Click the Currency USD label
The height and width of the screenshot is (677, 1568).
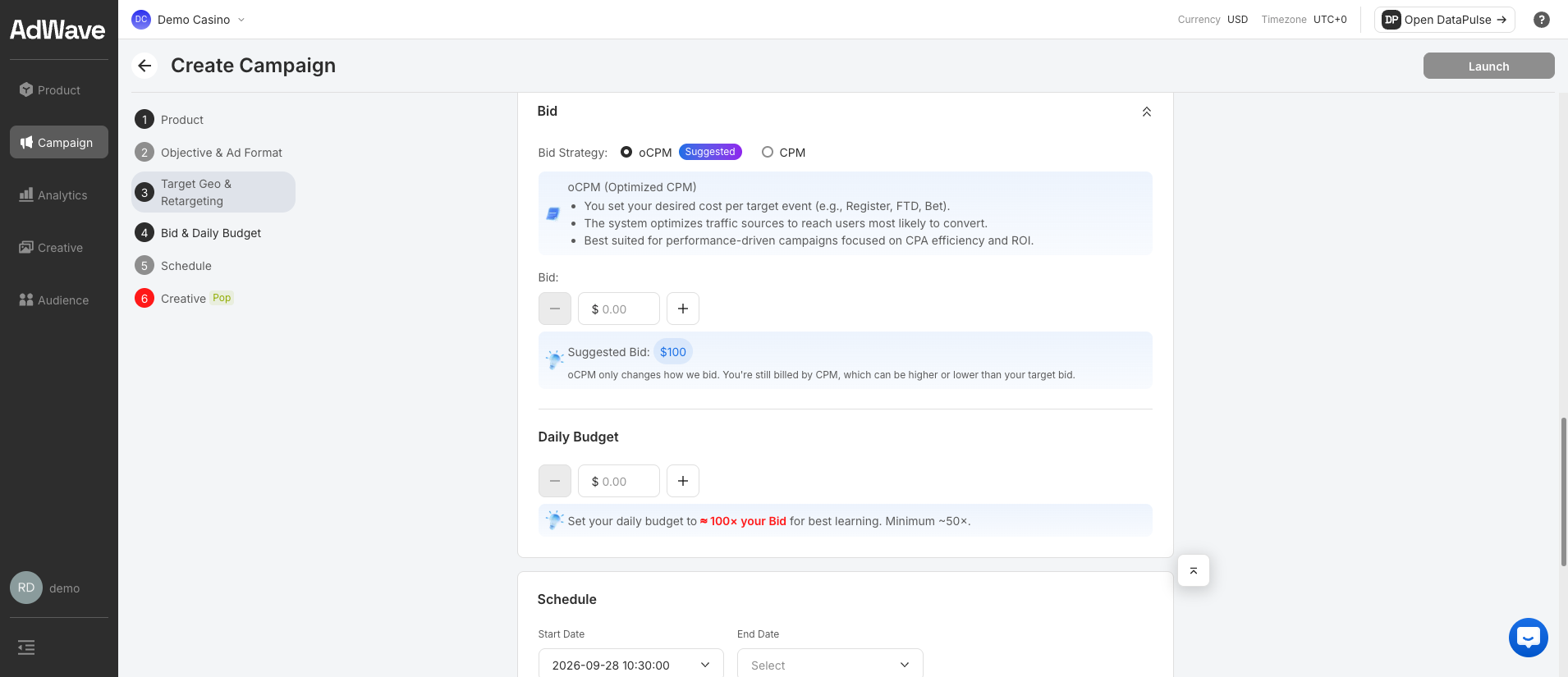click(1213, 20)
